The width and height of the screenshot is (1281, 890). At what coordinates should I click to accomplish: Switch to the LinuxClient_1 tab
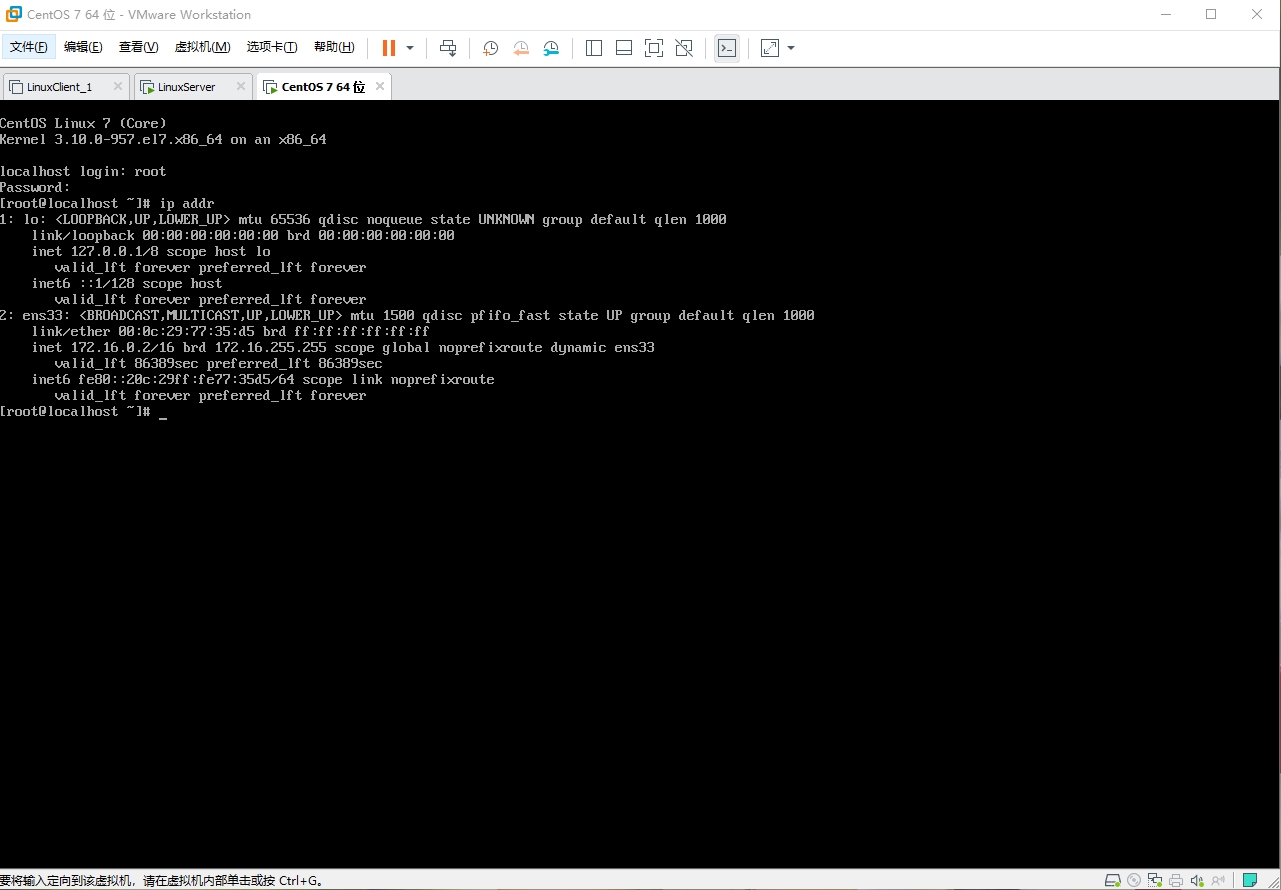point(59,87)
